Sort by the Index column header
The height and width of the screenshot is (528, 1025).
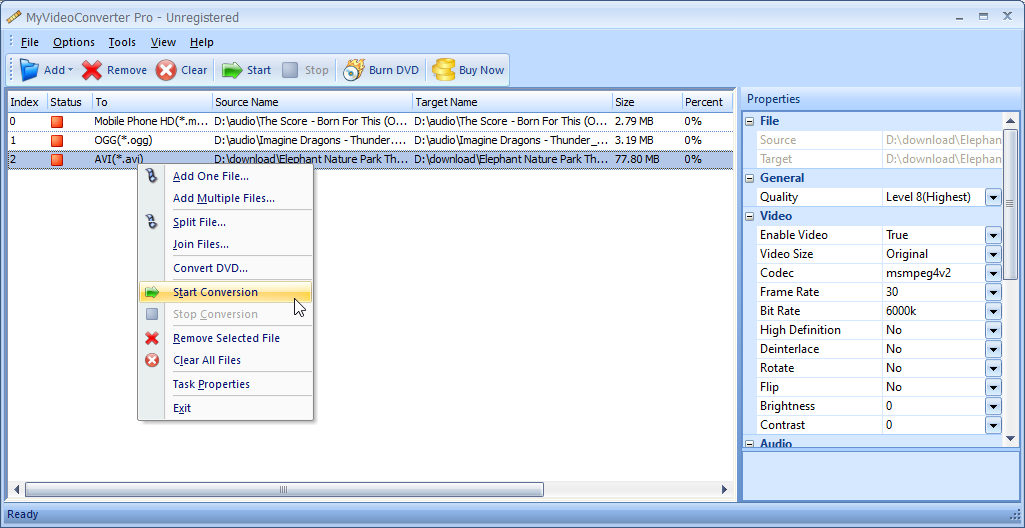click(27, 102)
